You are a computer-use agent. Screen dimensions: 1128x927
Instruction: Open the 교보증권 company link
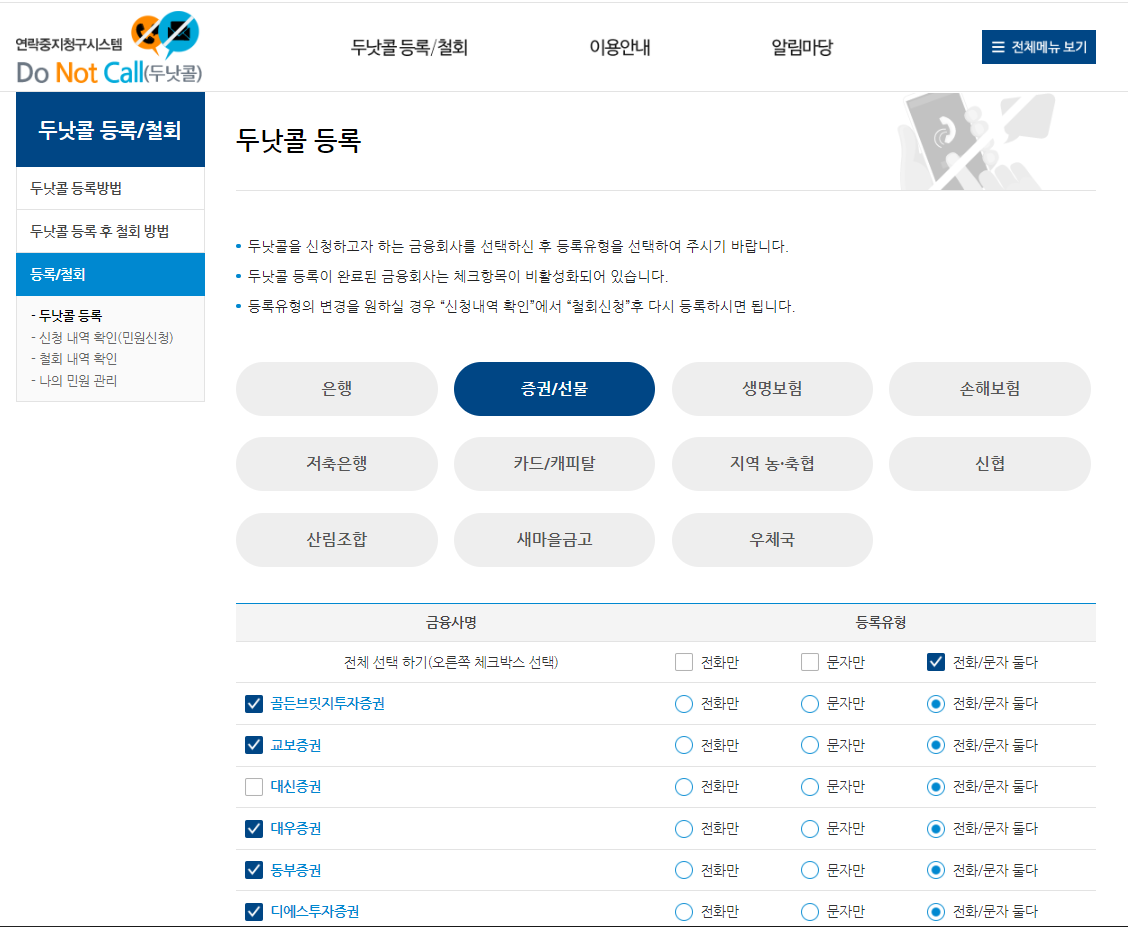[x=296, y=745]
